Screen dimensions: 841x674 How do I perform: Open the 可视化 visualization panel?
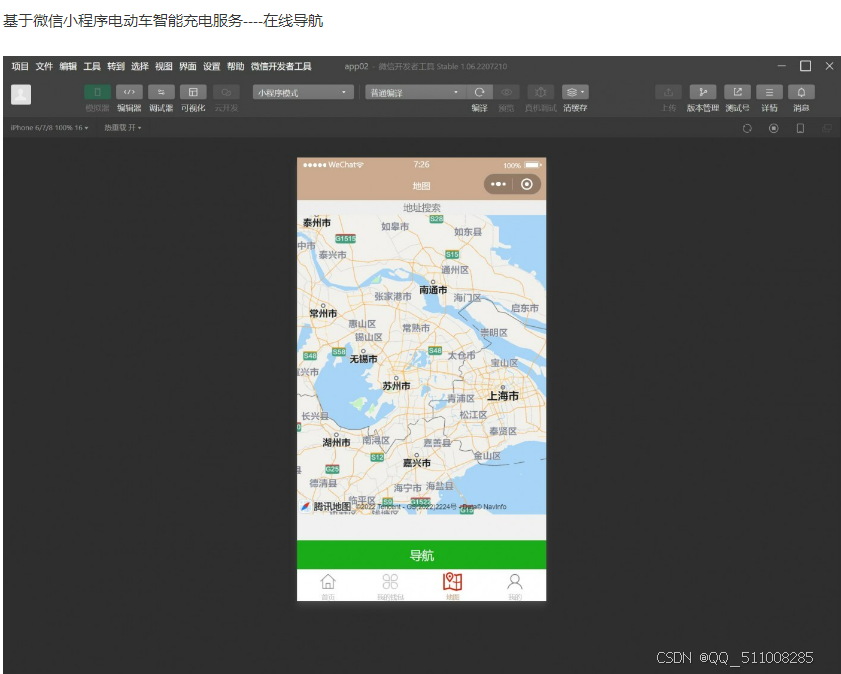tap(192, 91)
